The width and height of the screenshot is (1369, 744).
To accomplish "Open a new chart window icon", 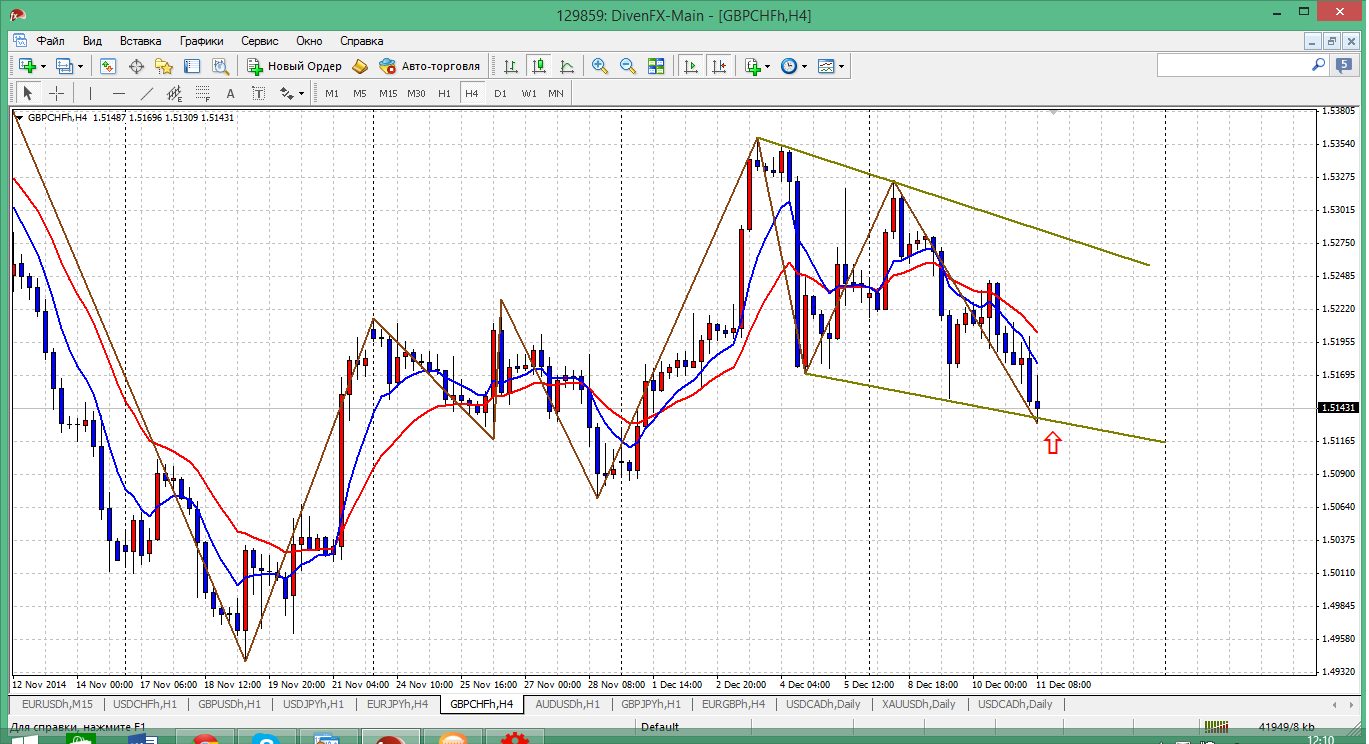I will (x=26, y=66).
